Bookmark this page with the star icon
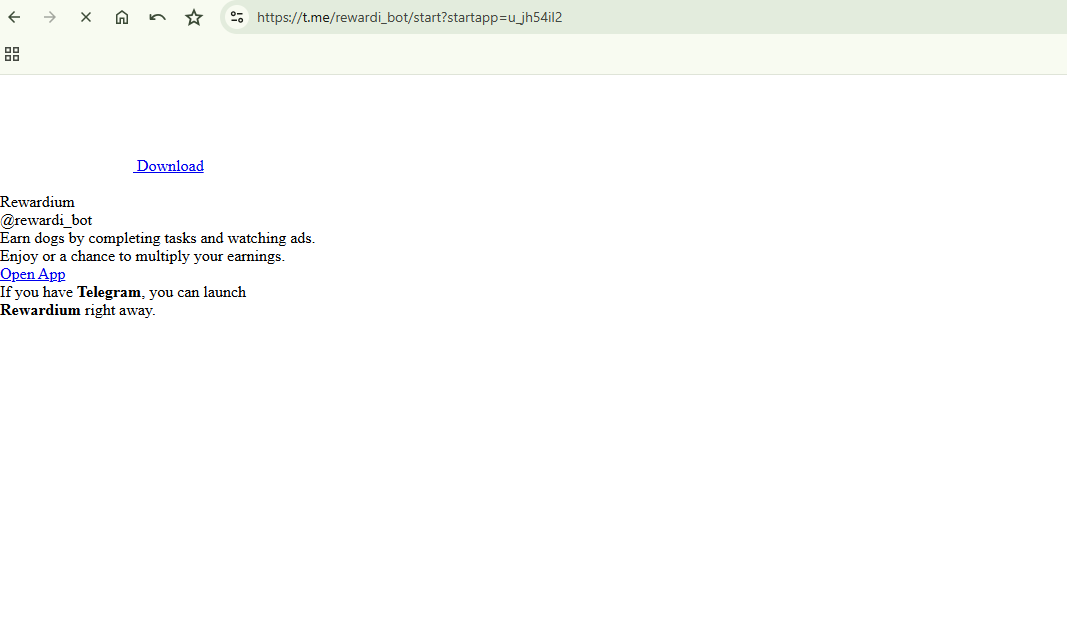This screenshot has width=1067, height=638. (x=194, y=17)
